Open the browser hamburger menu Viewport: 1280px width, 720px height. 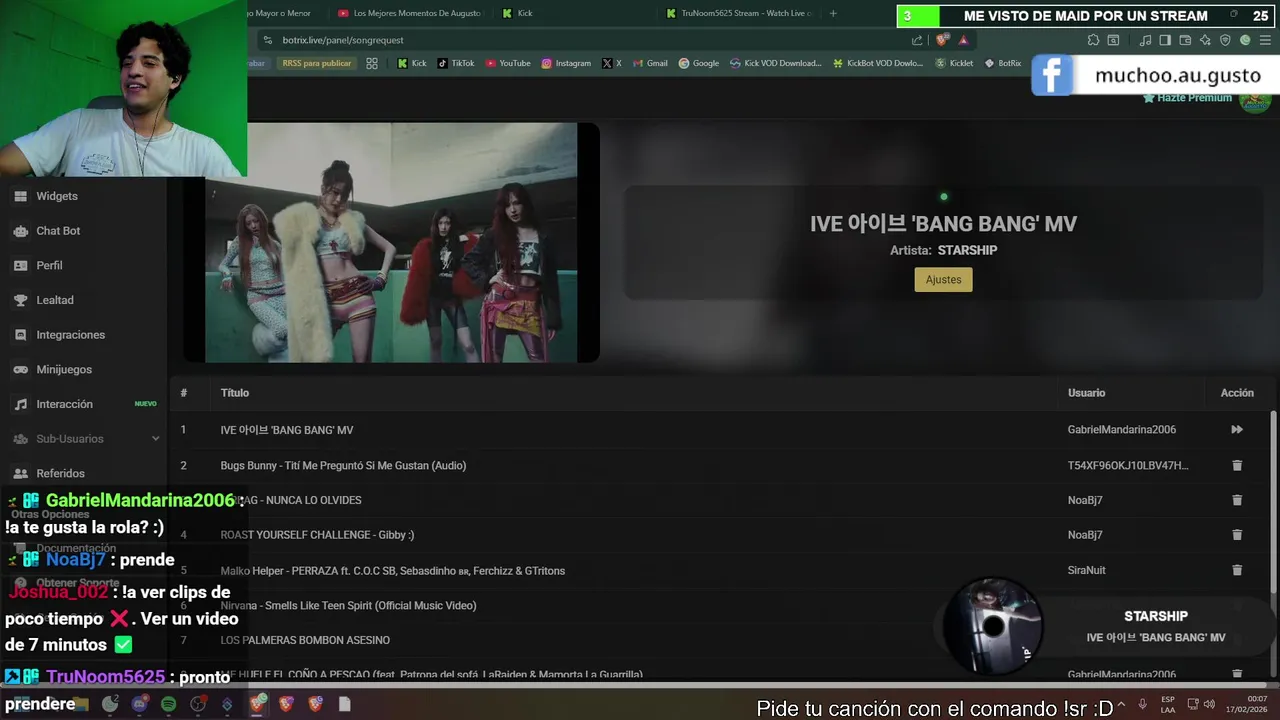click(1265, 40)
